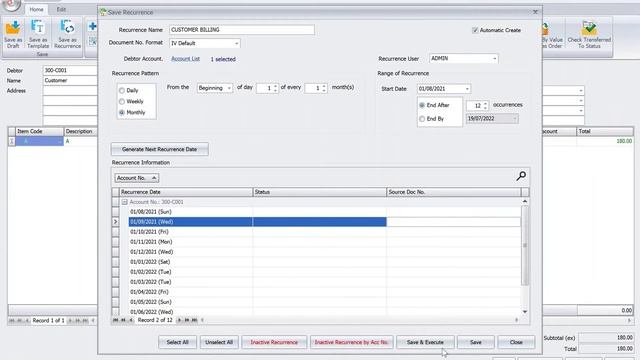Select Weekly recurrence pattern
The width and height of the screenshot is (640, 360).
[122, 101]
